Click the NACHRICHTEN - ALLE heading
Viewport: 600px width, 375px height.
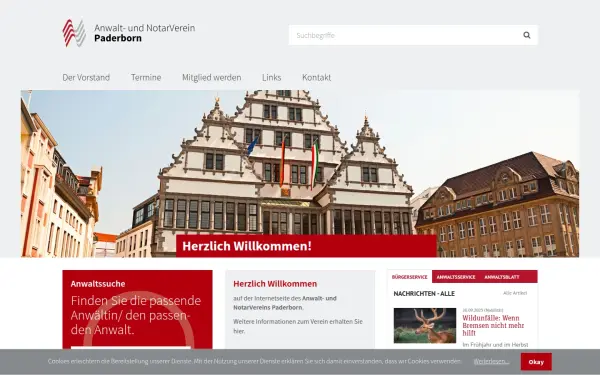pyautogui.click(x=424, y=293)
